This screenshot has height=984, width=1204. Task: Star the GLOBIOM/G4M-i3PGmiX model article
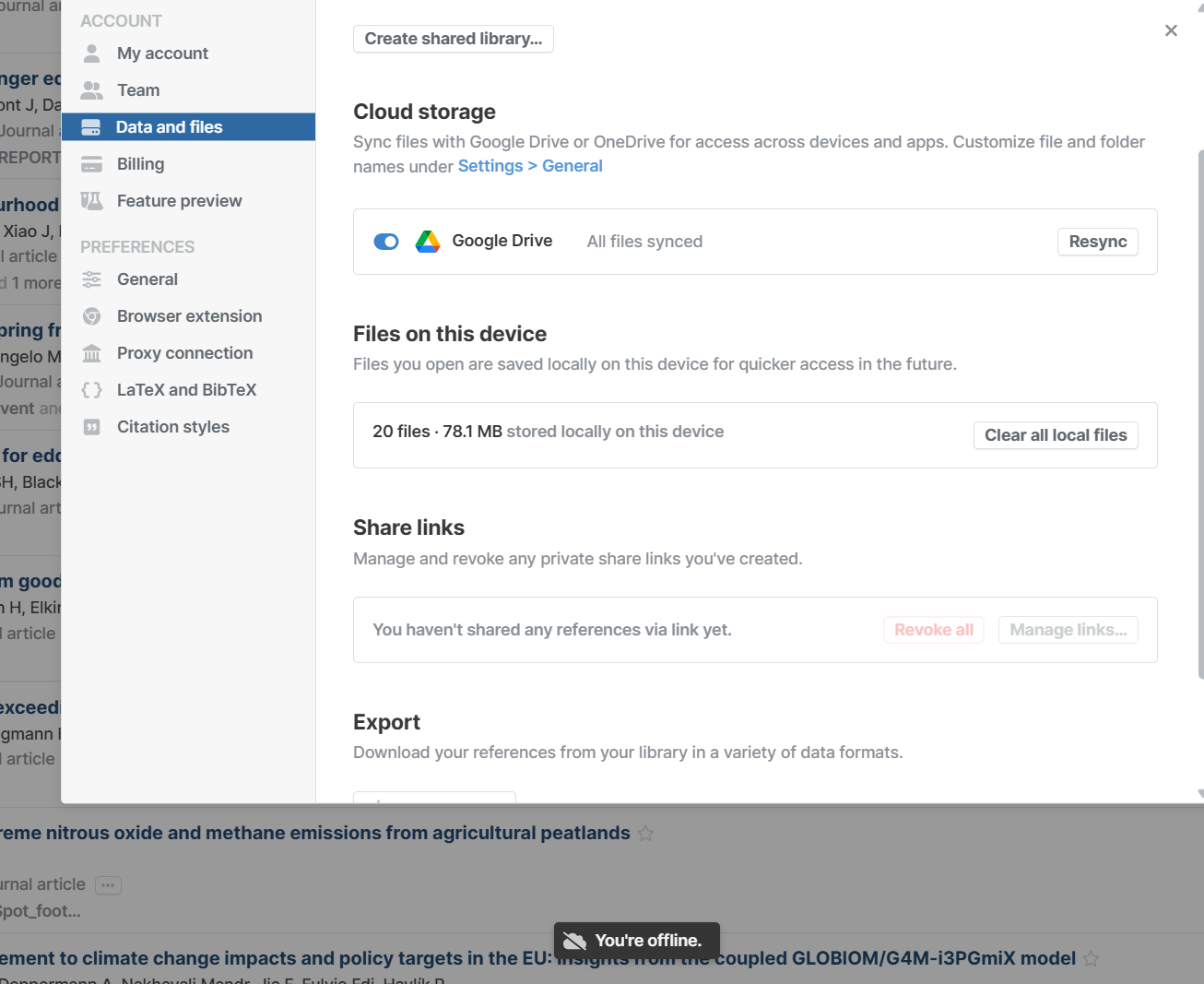(1091, 959)
